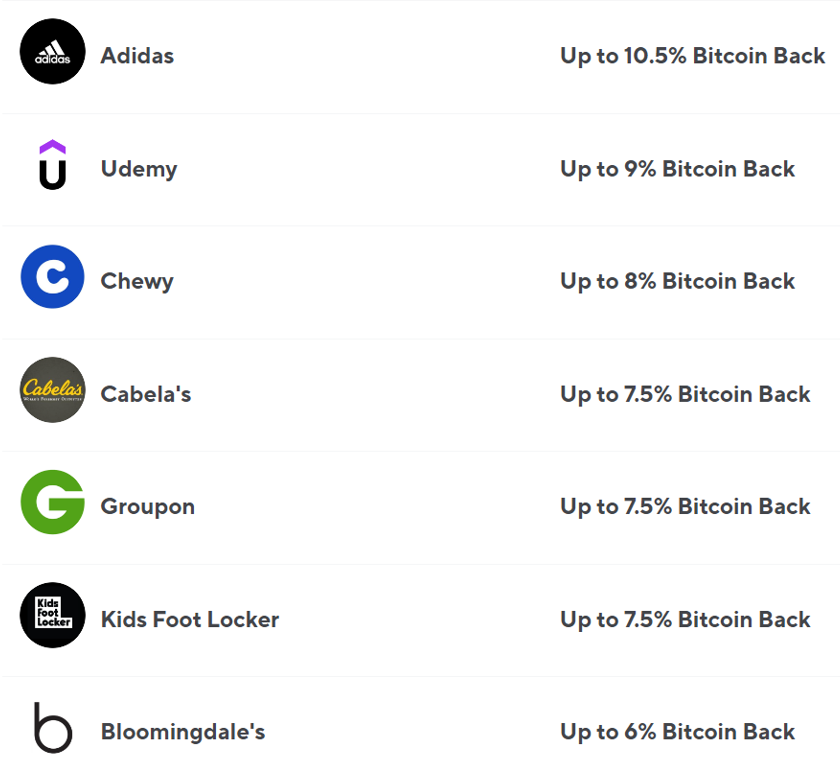Select the Cabela's store name
The width and height of the screenshot is (840, 765).
(x=146, y=394)
